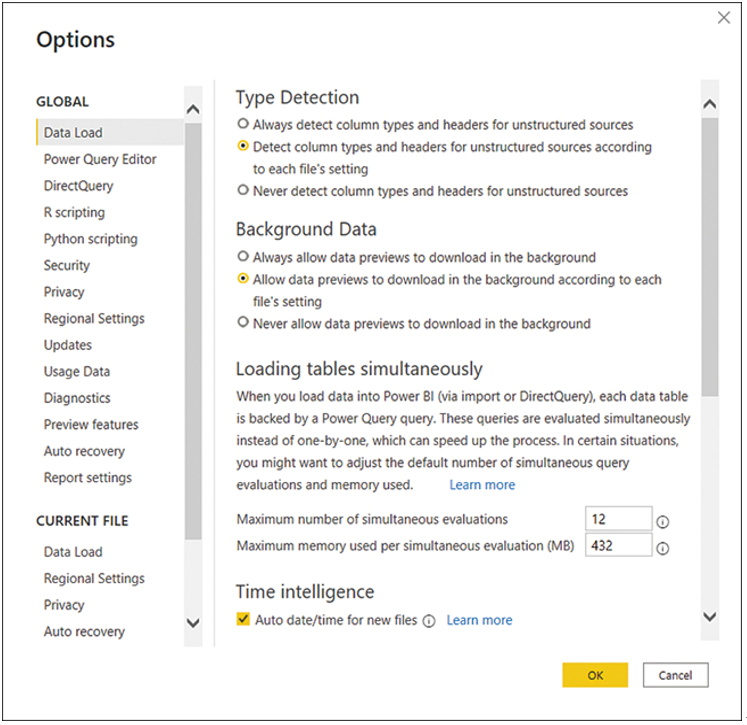
Task: Click content pane scroll down arrow
Action: point(710,617)
